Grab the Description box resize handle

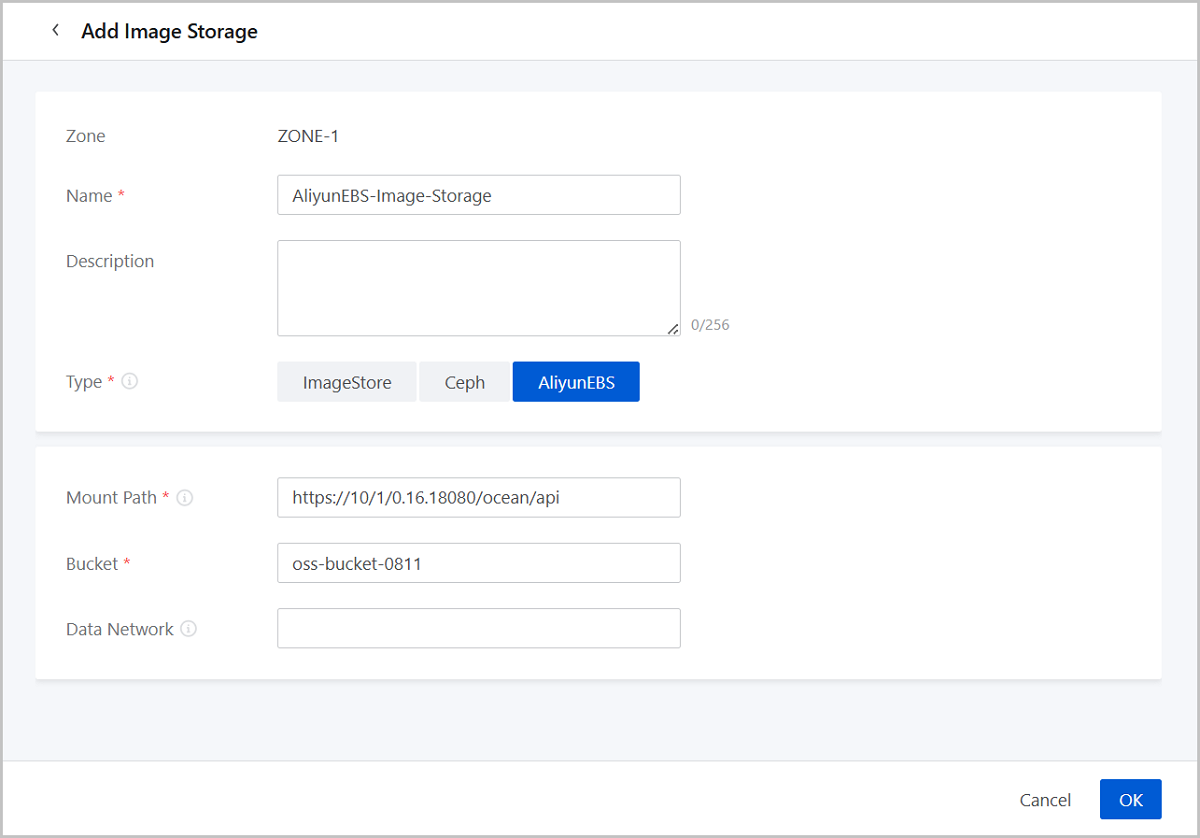click(x=673, y=328)
